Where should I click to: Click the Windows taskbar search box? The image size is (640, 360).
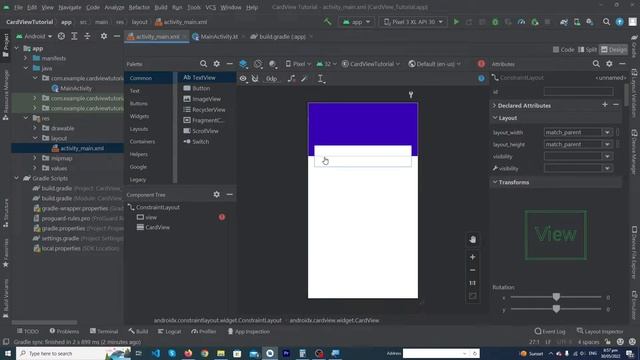(73, 353)
